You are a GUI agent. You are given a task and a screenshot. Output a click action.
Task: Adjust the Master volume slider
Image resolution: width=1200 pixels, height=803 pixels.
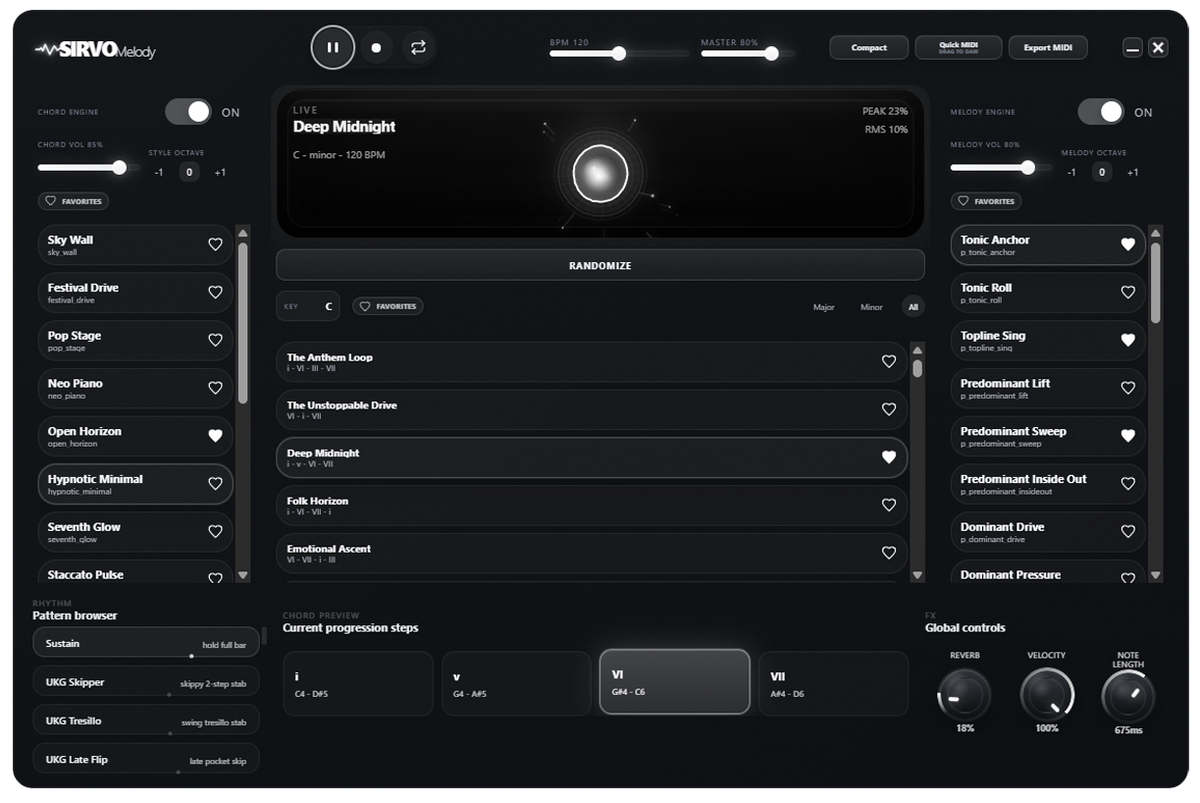point(748,53)
